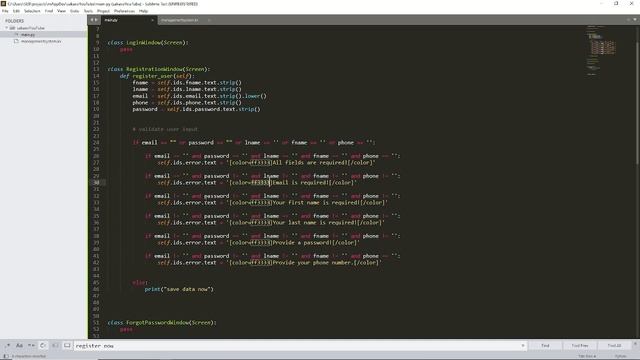This screenshot has height=360, width=640.
Task: Open the Selection menu
Action: [x=32, y=11]
